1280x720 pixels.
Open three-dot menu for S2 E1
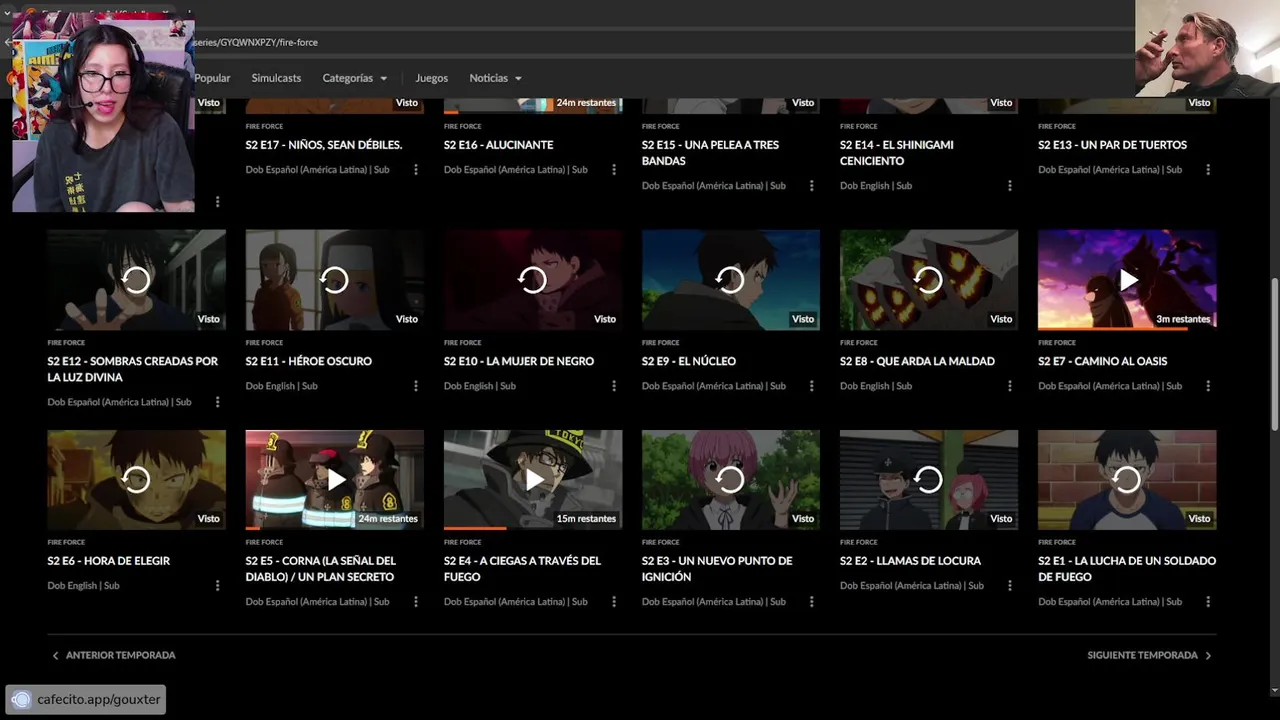[1208, 602]
